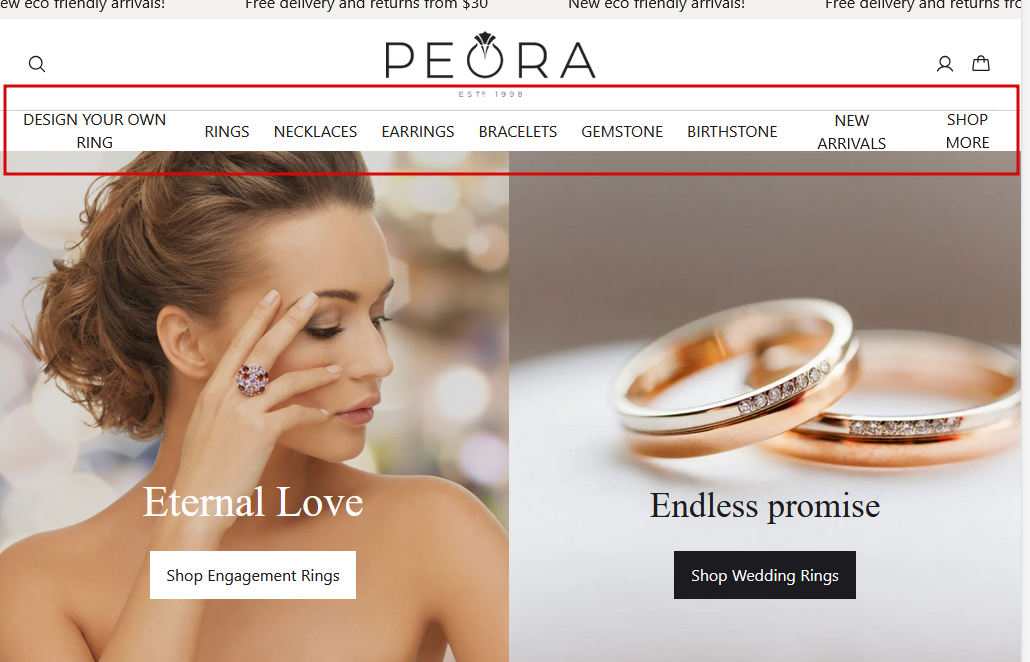Visit the New Arrivals section
This screenshot has height=662, width=1030.
tap(851, 132)
